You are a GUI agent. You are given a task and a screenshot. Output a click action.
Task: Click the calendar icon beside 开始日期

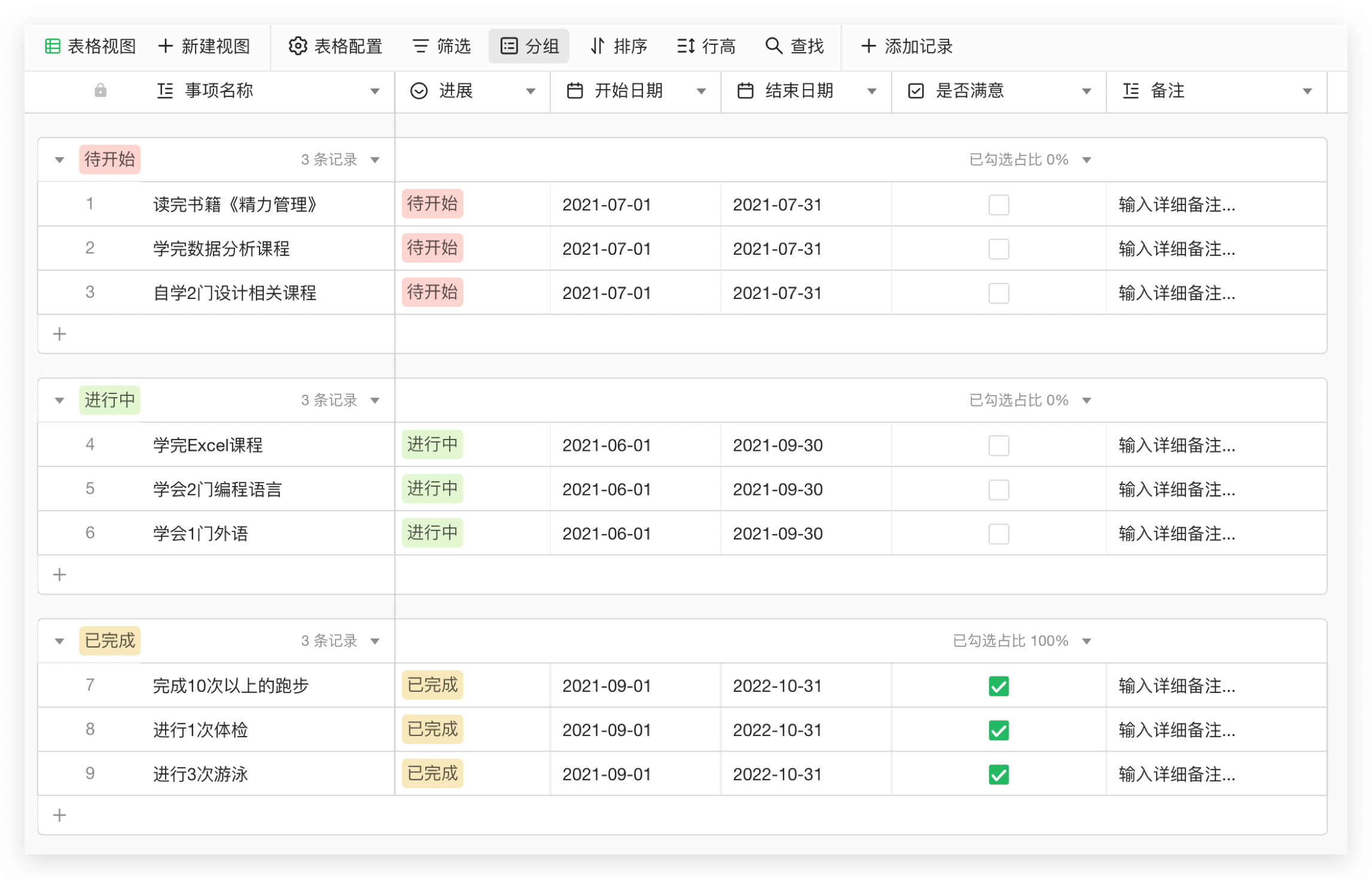click(x=574, y=91)
